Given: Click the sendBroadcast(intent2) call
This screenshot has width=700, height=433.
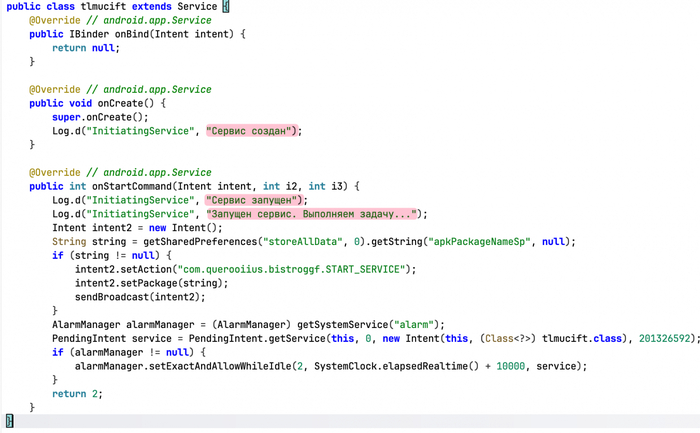Looking at the screenshot, I should pos(140,297).
